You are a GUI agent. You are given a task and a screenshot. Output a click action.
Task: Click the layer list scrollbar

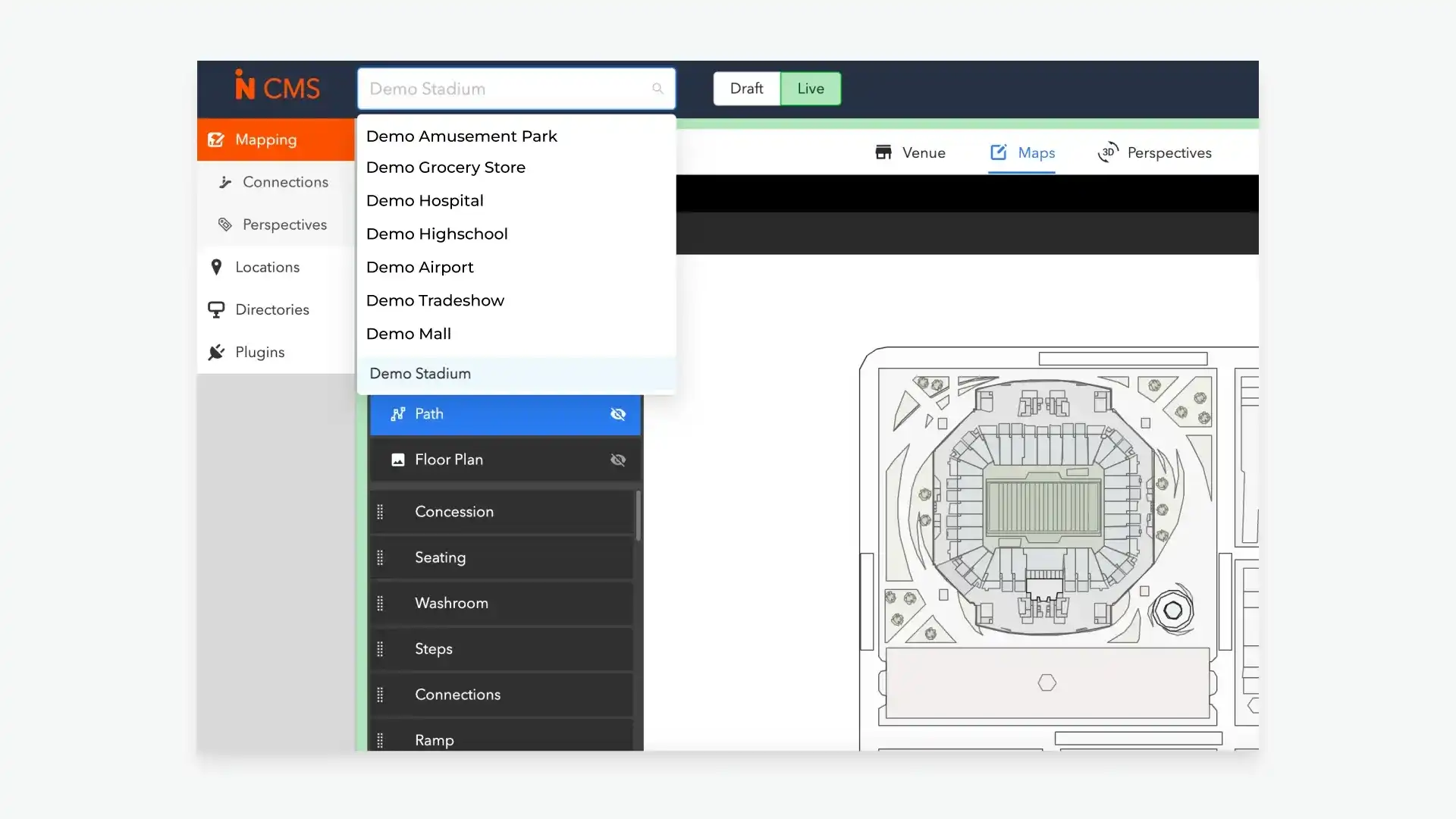(639, 516)
